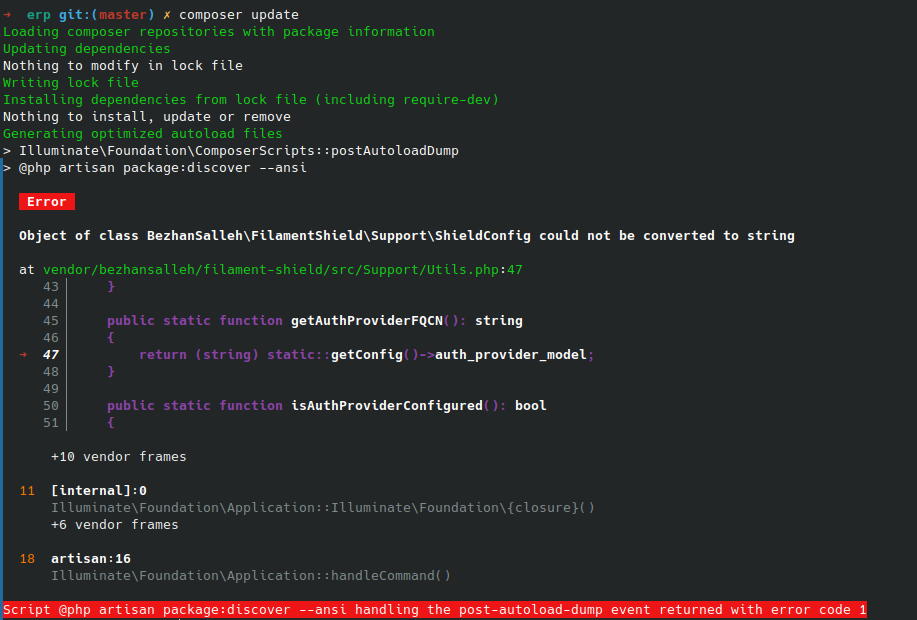Click the '+10 vendor frames' text

point(119,456)
